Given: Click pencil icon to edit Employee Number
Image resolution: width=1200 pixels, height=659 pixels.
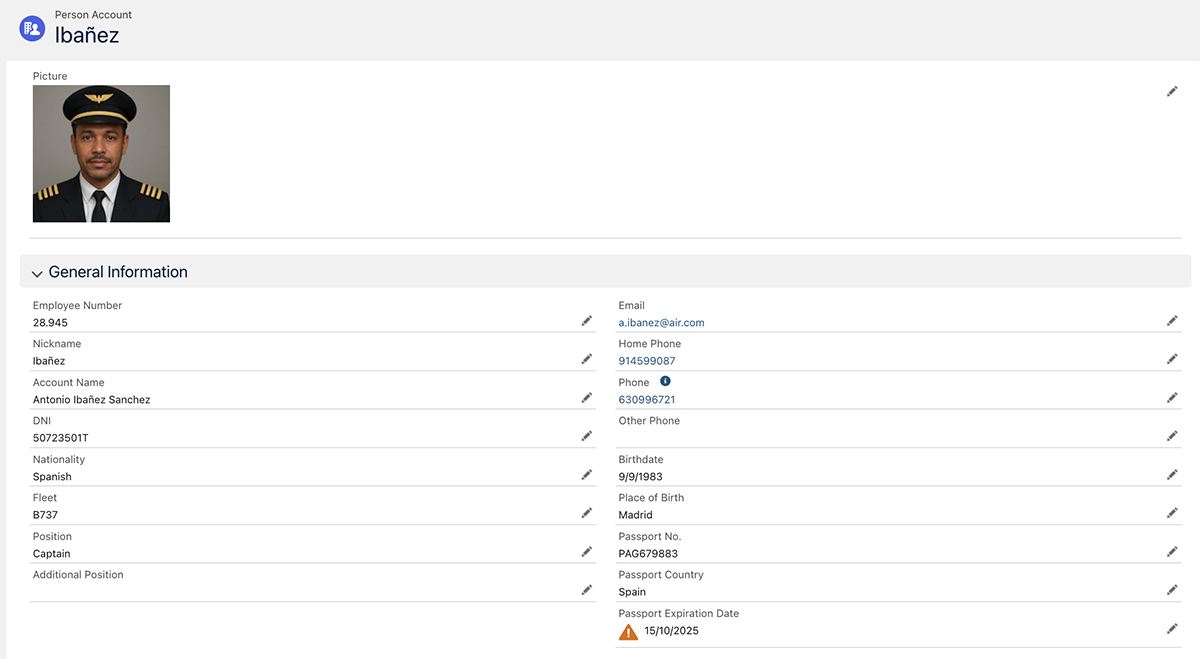Looking at the screenshot, I should (x=587, y=321).
